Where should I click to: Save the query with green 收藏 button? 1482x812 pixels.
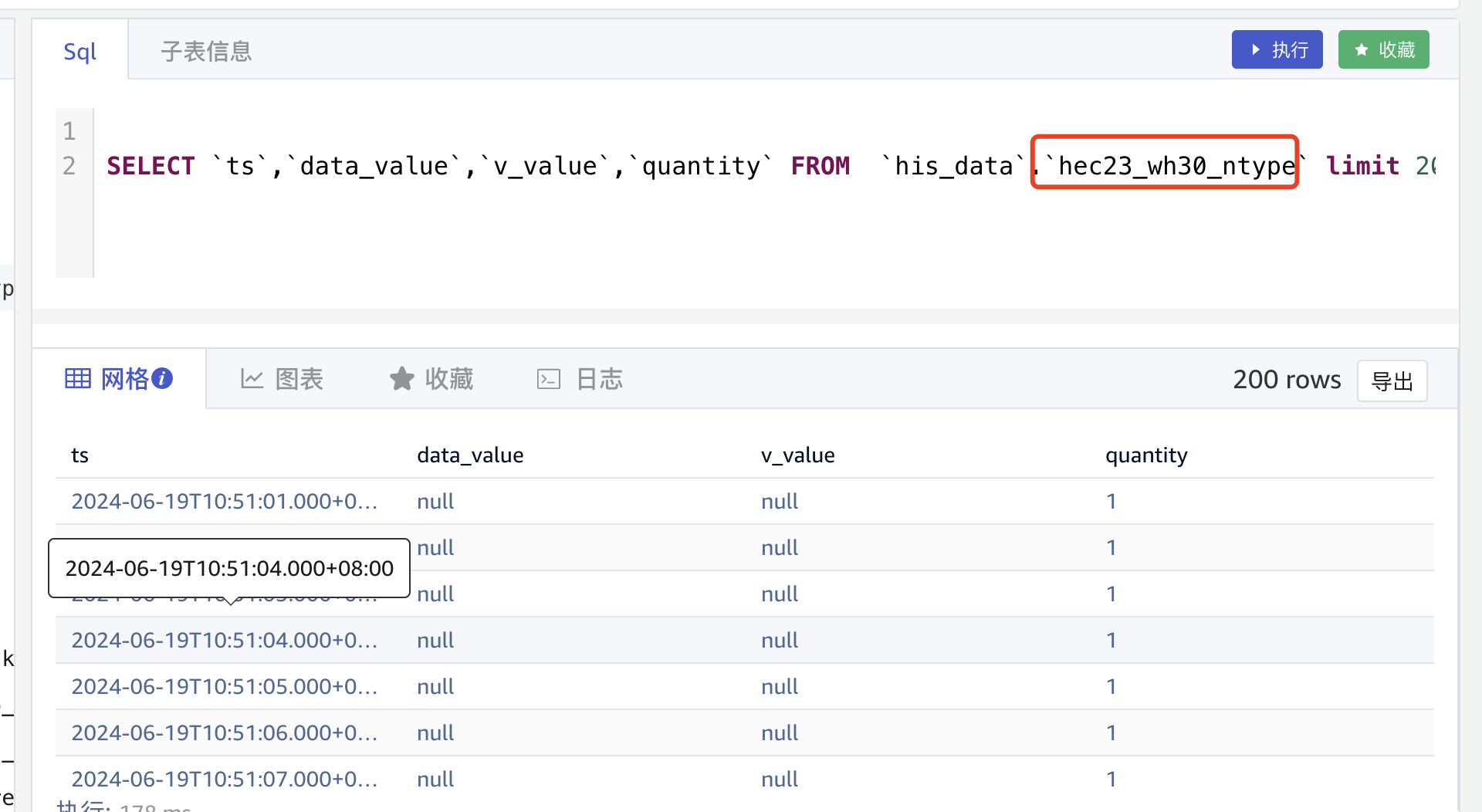[1383, 50]
